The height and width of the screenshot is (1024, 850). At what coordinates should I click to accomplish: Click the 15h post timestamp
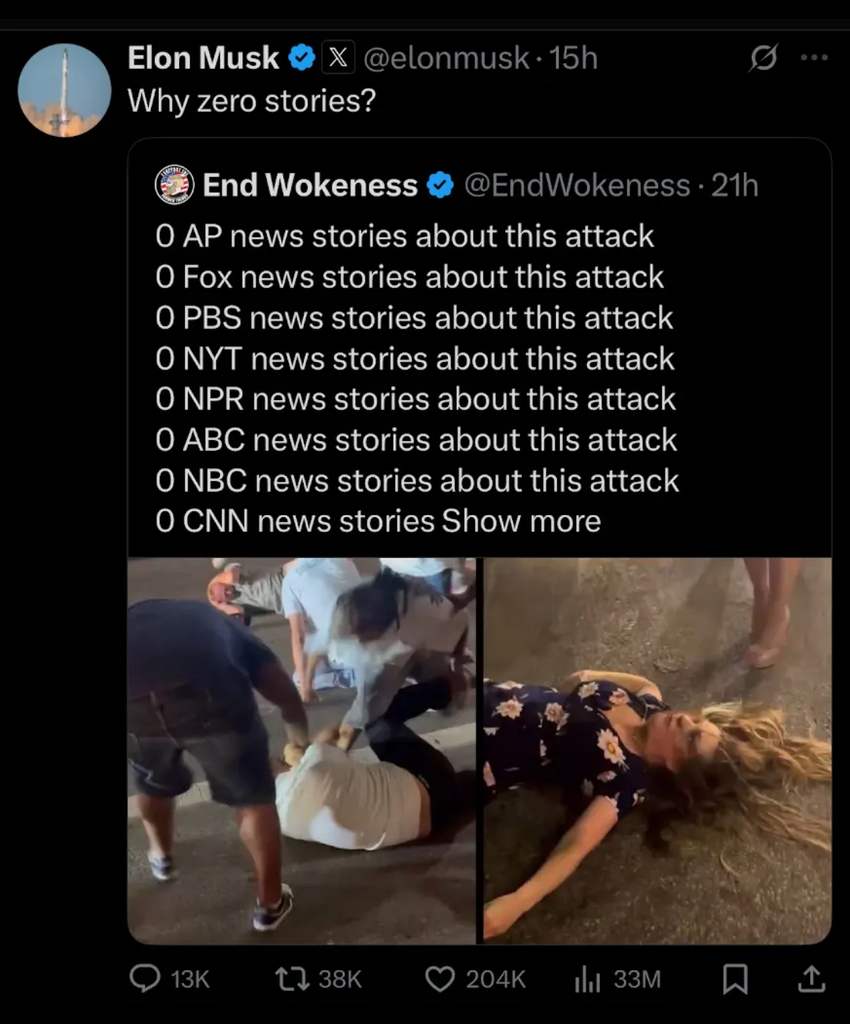[574, 59]
